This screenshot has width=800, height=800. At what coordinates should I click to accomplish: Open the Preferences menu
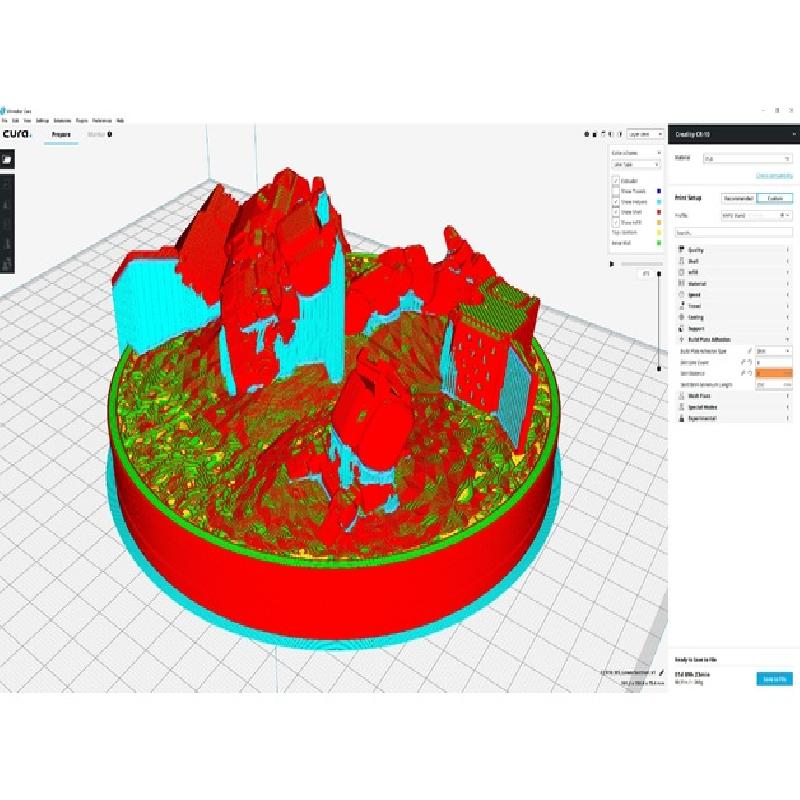click(102, 120)
